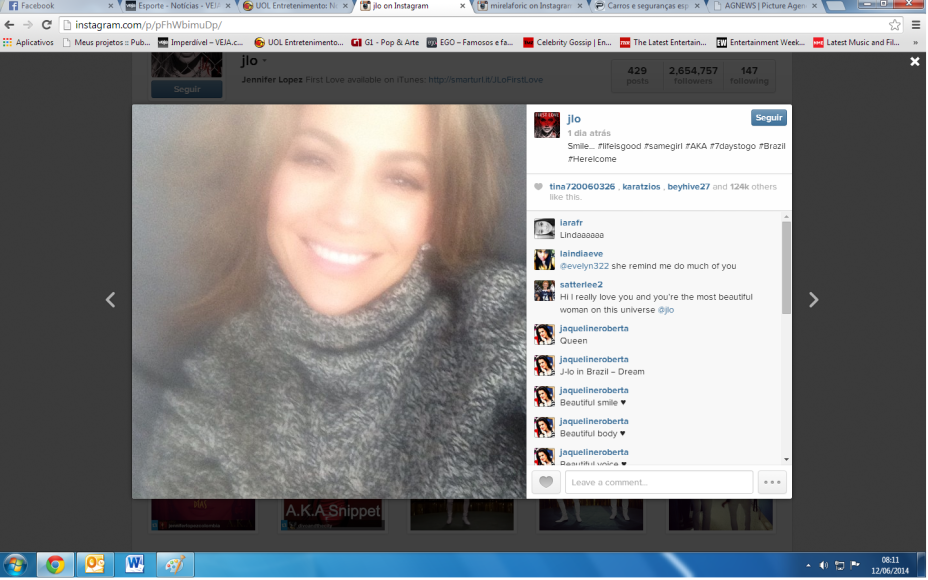Open Windows Start button
The width and height of the screenshot is (928, 580).
15,565
